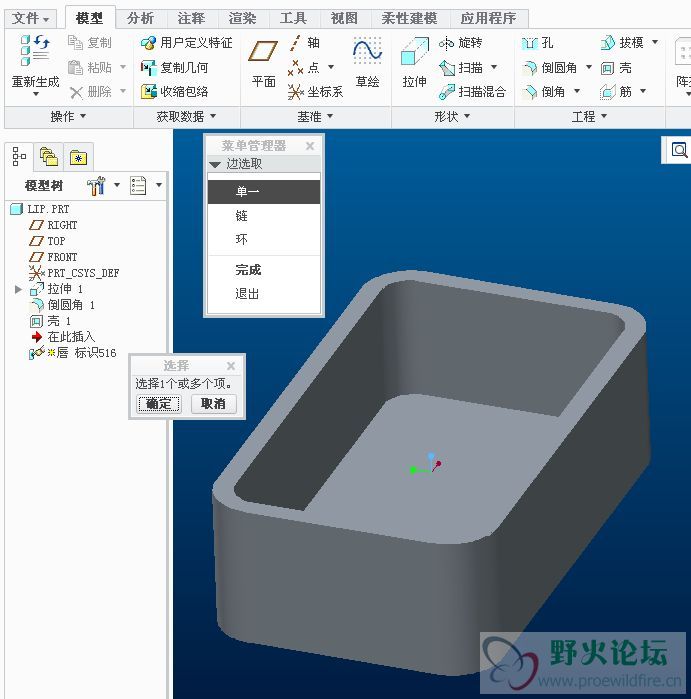
Task: Click 取消 in the Select dialog
Action: point(213,404)
